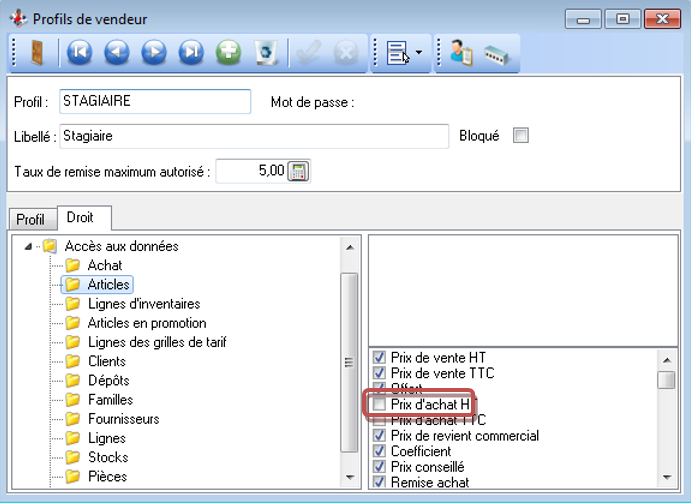Select the Droit tab
This screenshot has width=691, height=503.
(x=84, y=217)
